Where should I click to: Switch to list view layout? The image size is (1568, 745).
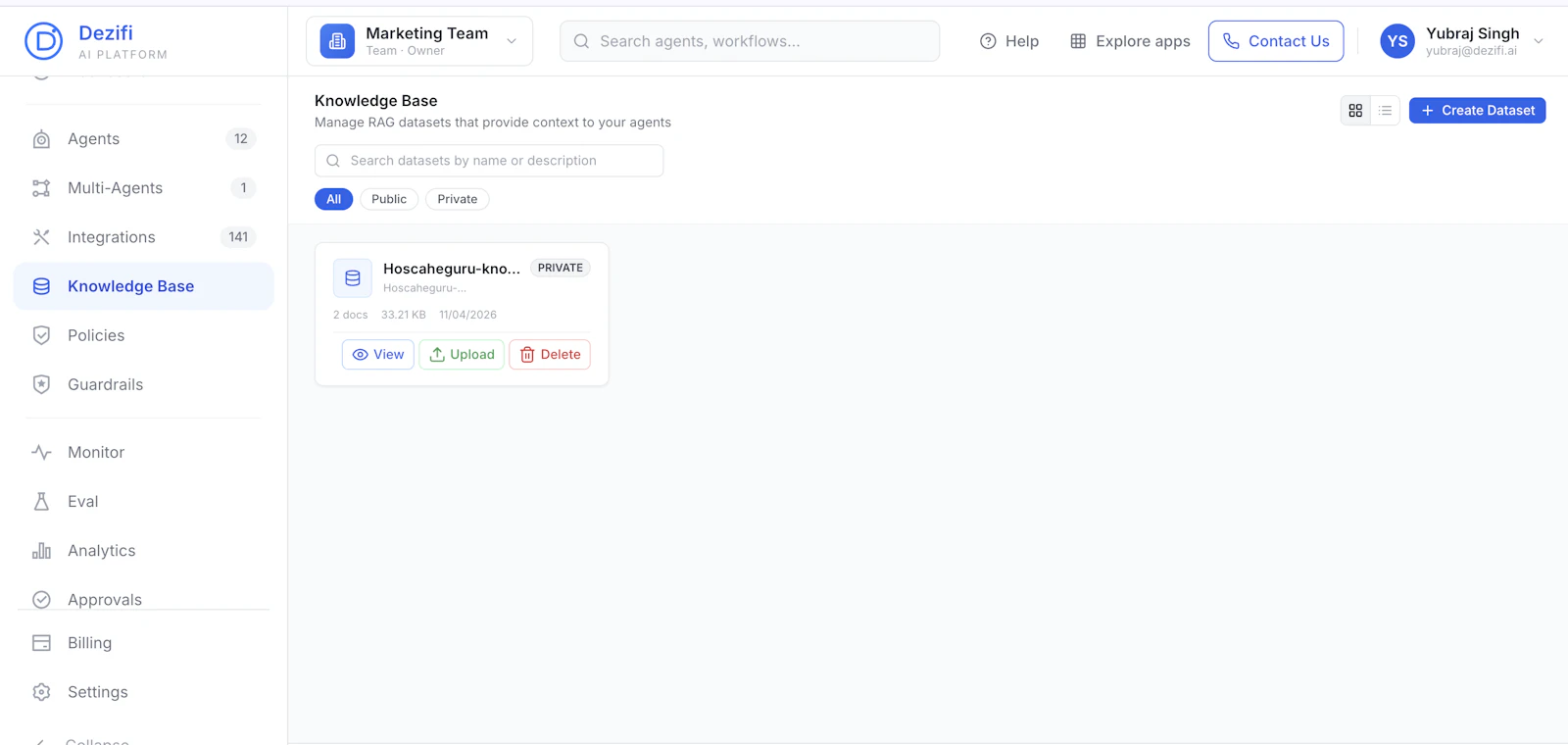pyautogui.click(x=1385, y=111)
